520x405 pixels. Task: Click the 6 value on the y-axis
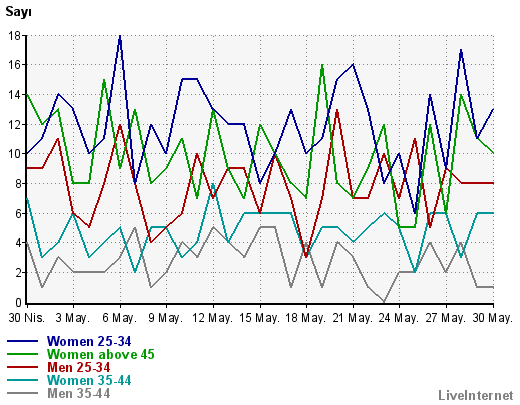(x=18, y=213)
